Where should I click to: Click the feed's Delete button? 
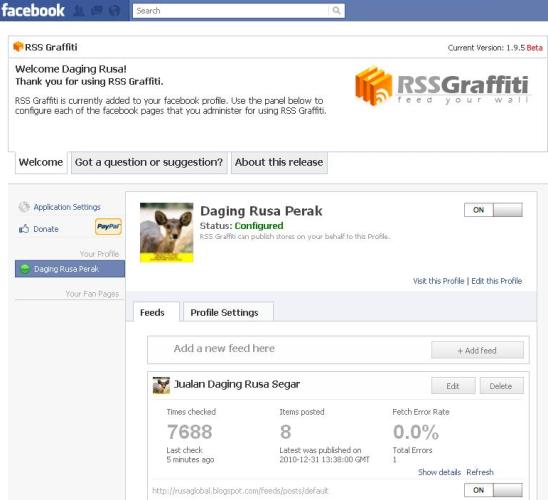coord(501,386)
